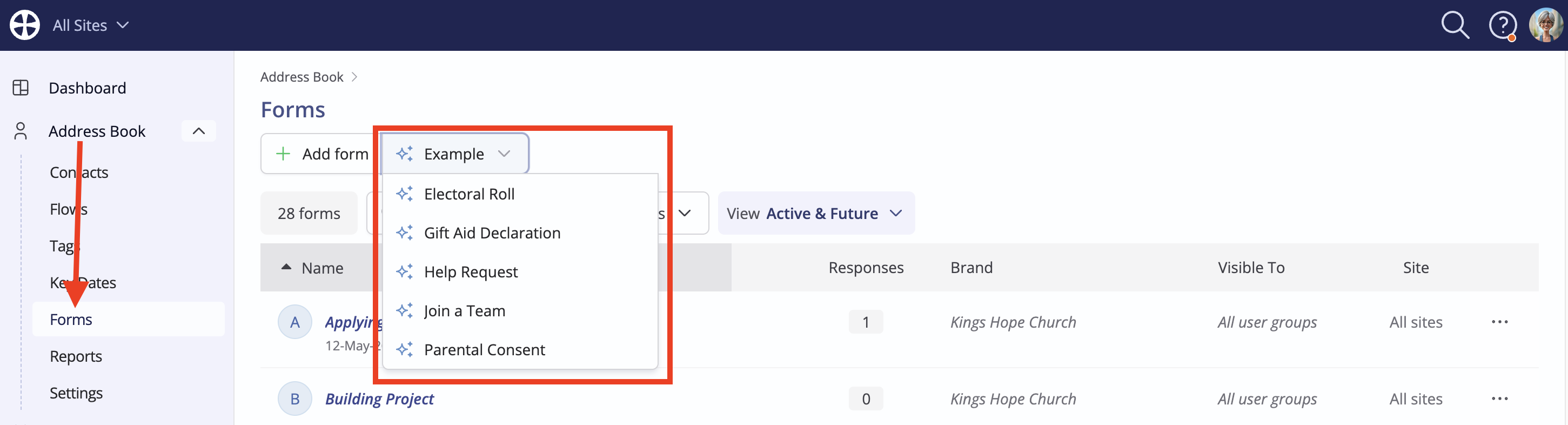Choose Join a Team example form
1568x425 pixels.
pos(520,310)
